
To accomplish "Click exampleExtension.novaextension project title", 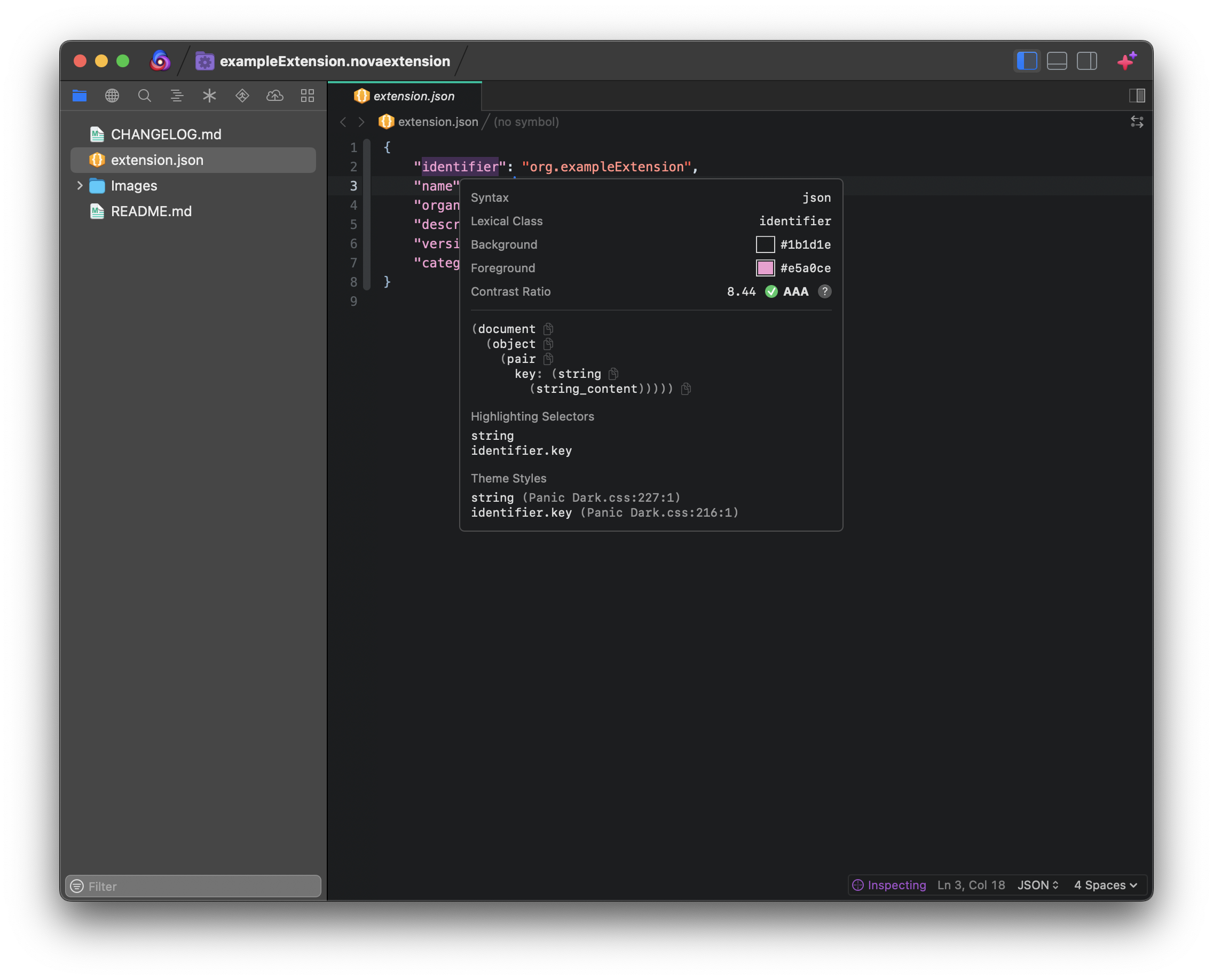I will pos(335,61).
